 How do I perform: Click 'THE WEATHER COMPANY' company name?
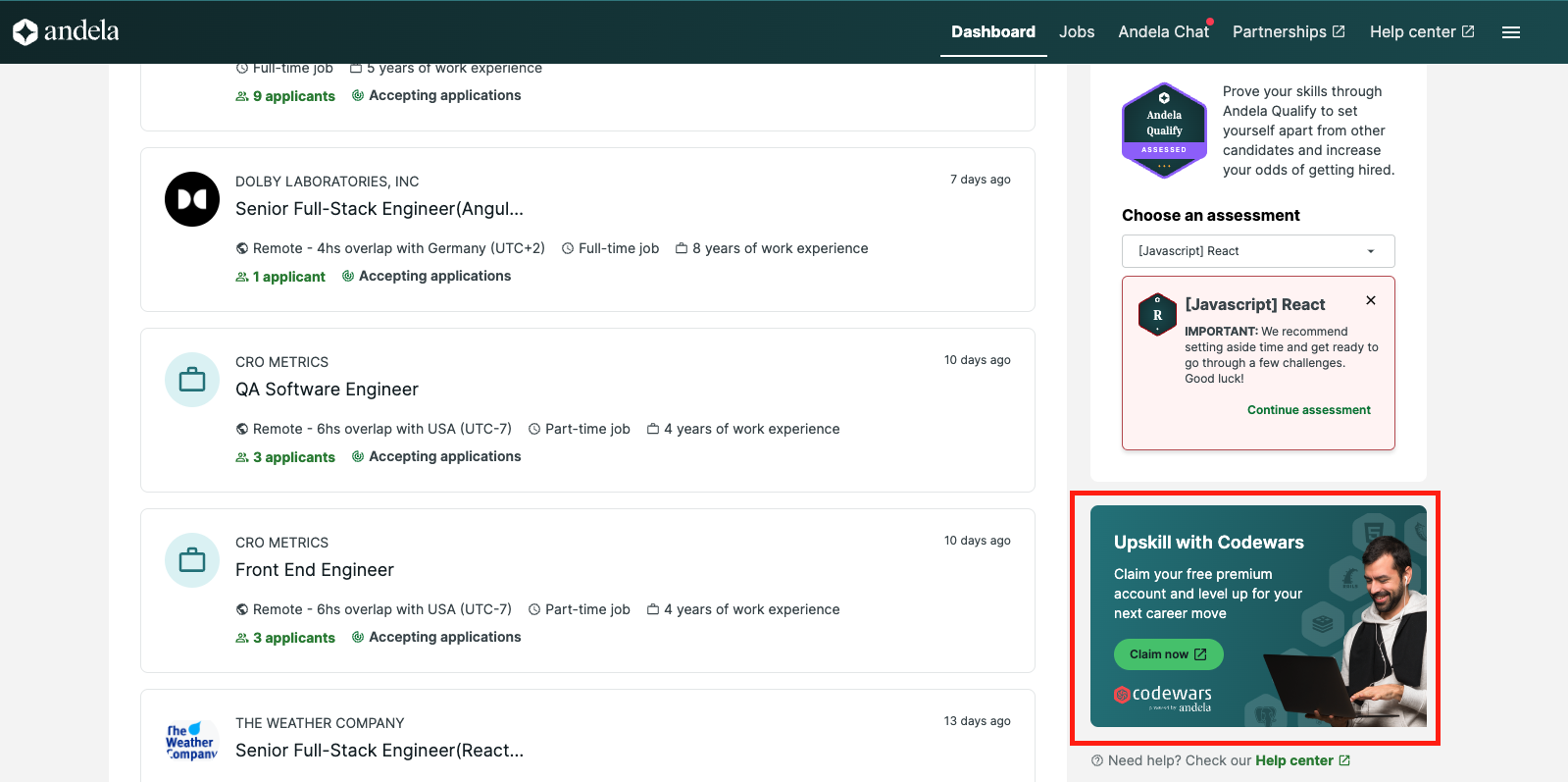click(320, 723)
